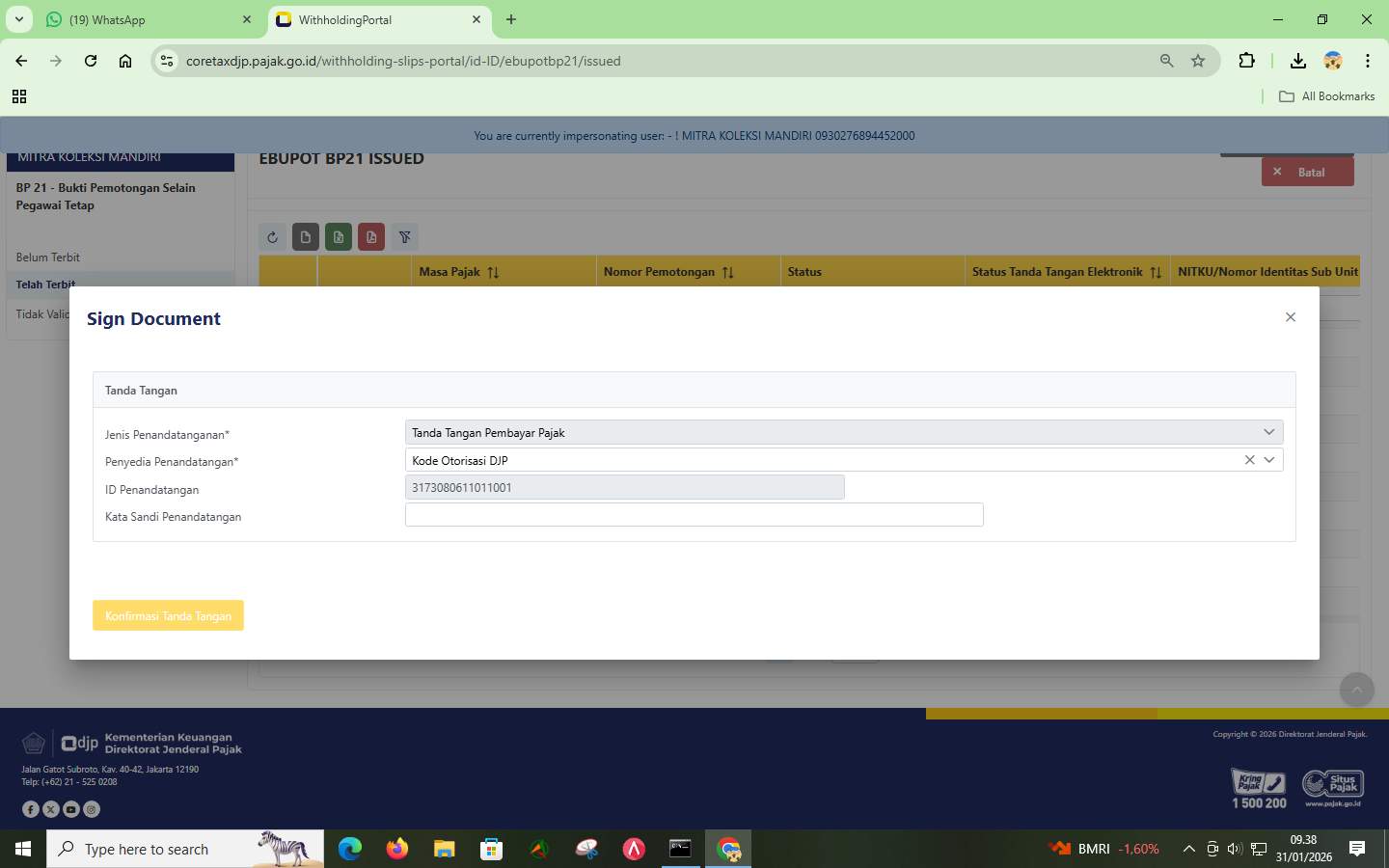The width and height of the screenshot is (1389, 868).
Task: Open the Jenis Penandatanganan dropdown
Action: [x=1268, y=432]
